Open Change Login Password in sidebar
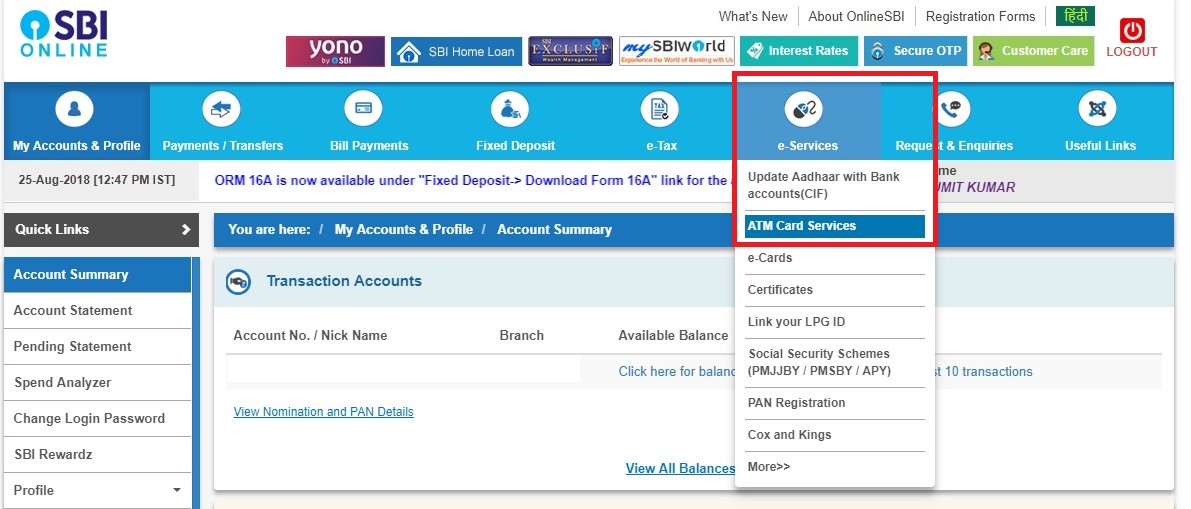 (97, 419)
